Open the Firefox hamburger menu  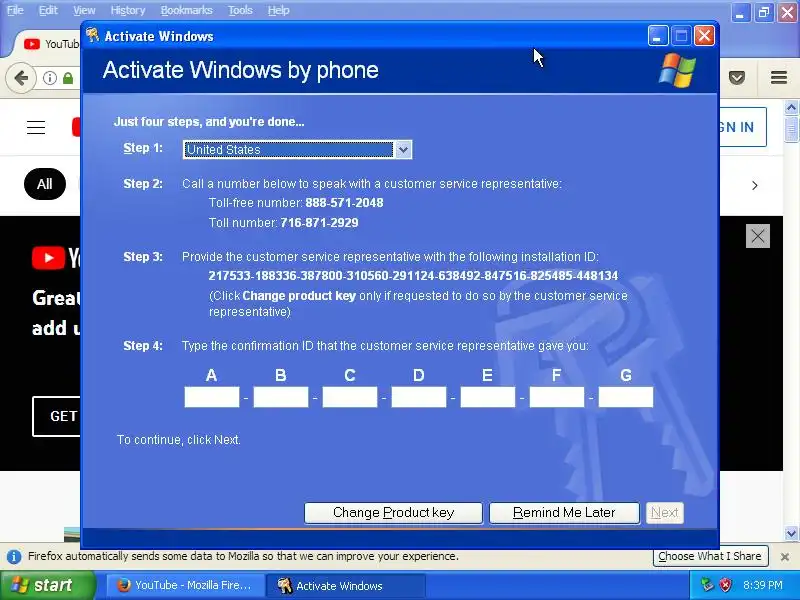[779, 78]
